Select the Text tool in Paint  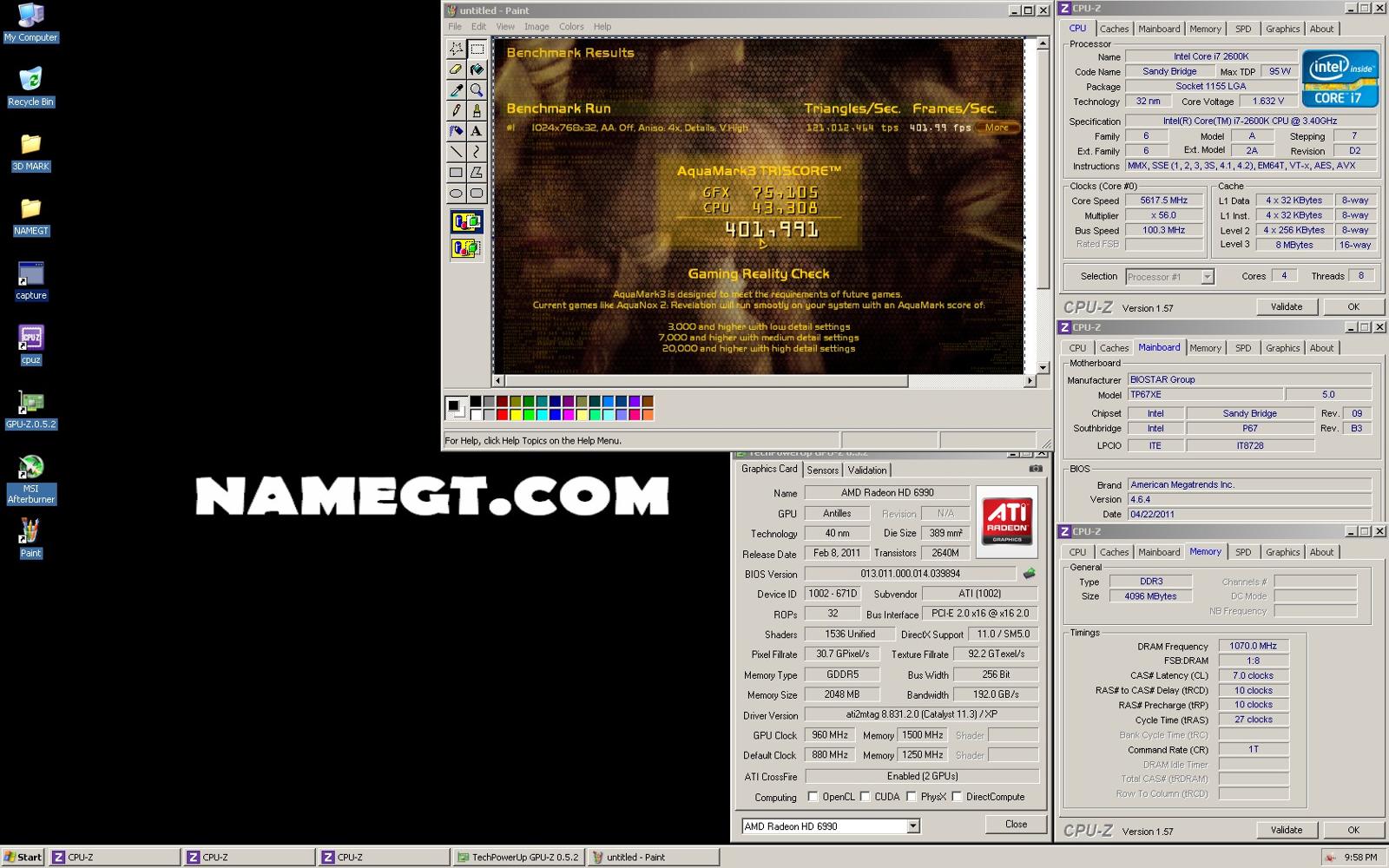click(x=477, y=131)
